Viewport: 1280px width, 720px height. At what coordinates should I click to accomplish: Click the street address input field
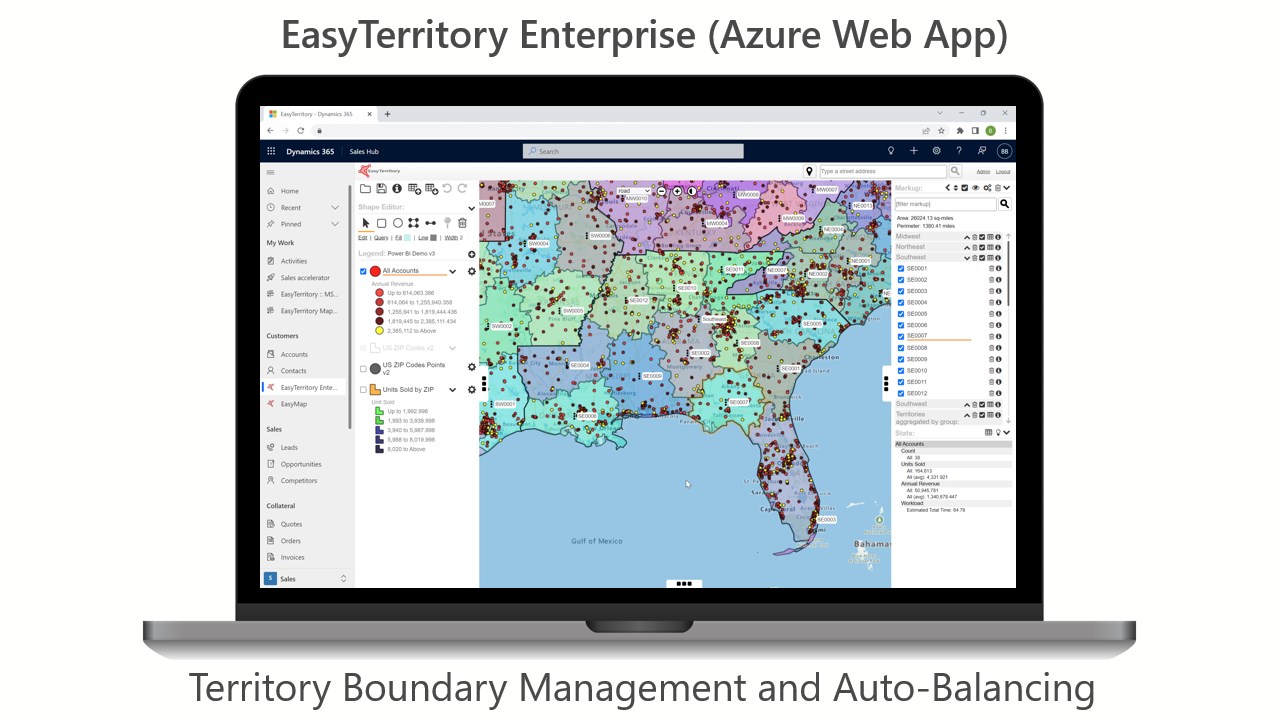coord(882,171)
